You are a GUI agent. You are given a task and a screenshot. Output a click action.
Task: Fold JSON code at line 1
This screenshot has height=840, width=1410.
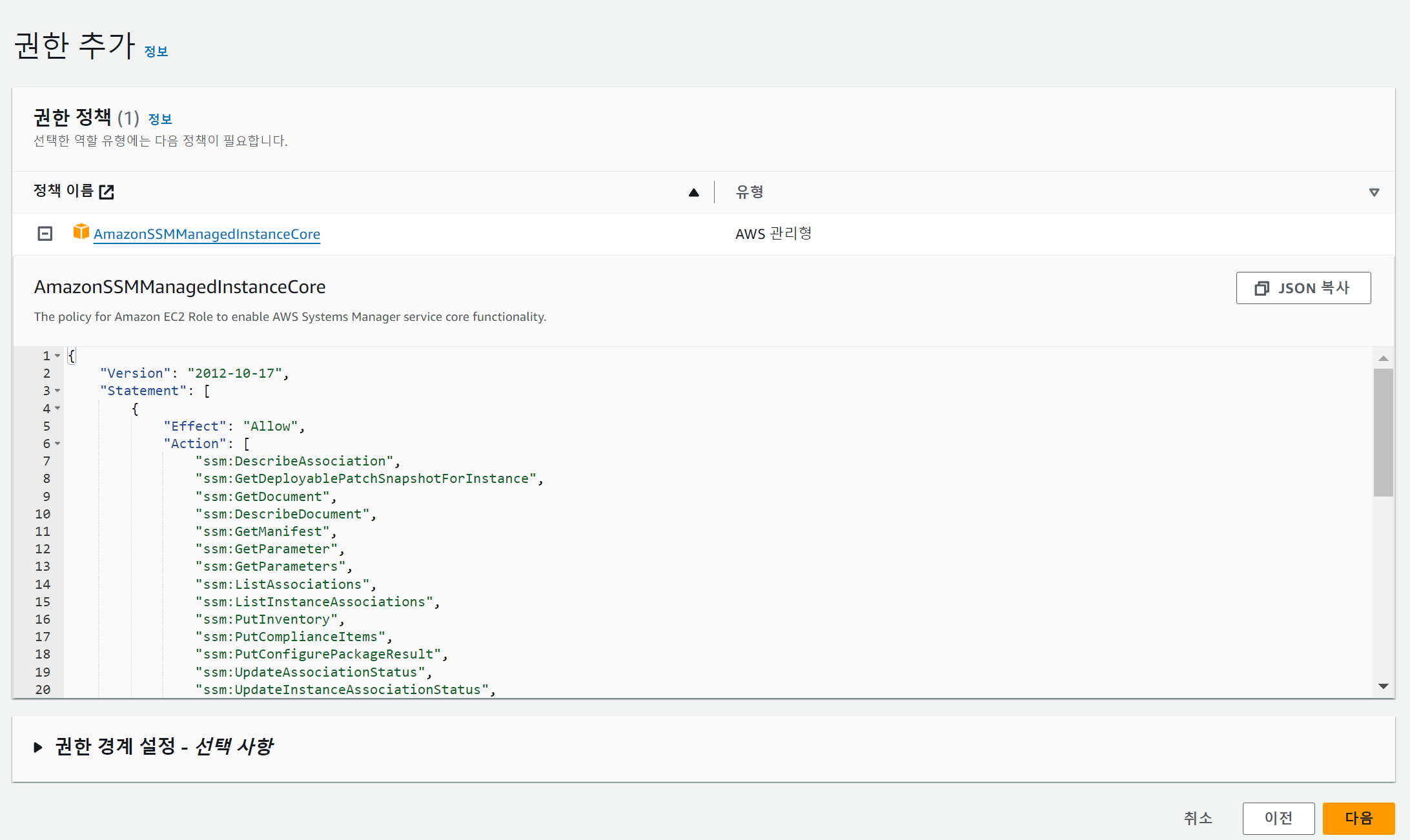(x=57, y=356)
